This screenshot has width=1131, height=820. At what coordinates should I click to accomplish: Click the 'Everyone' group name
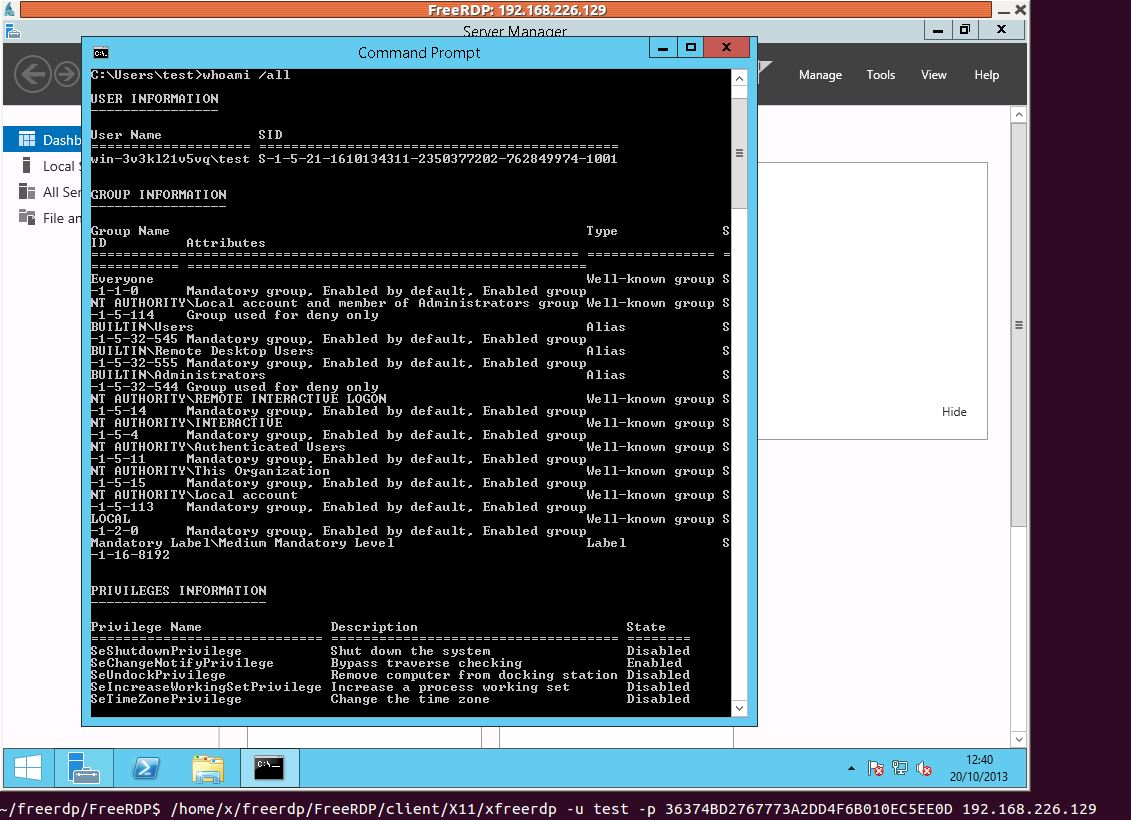(x=122, y=279)
